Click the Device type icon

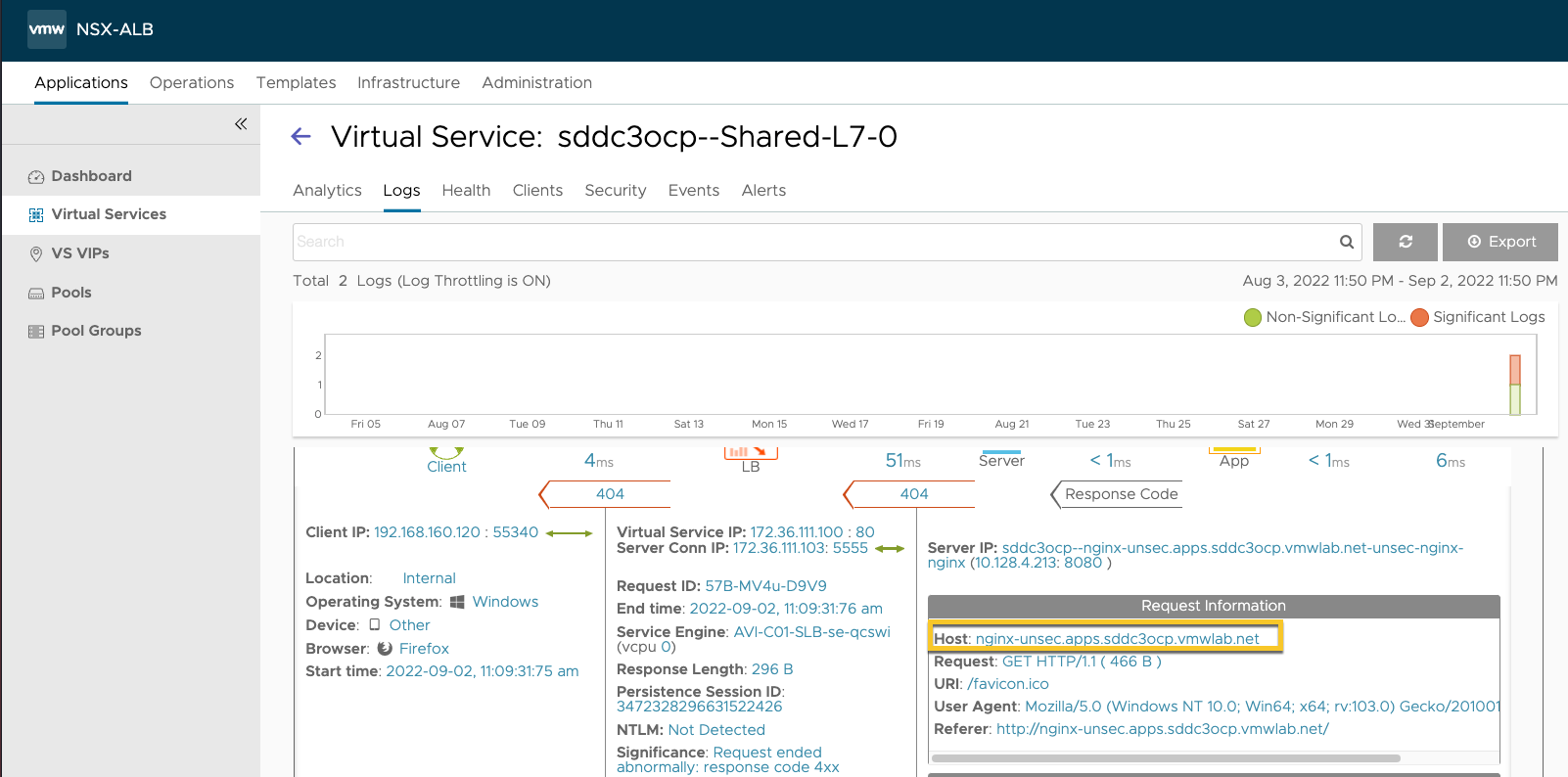point(374,624)
